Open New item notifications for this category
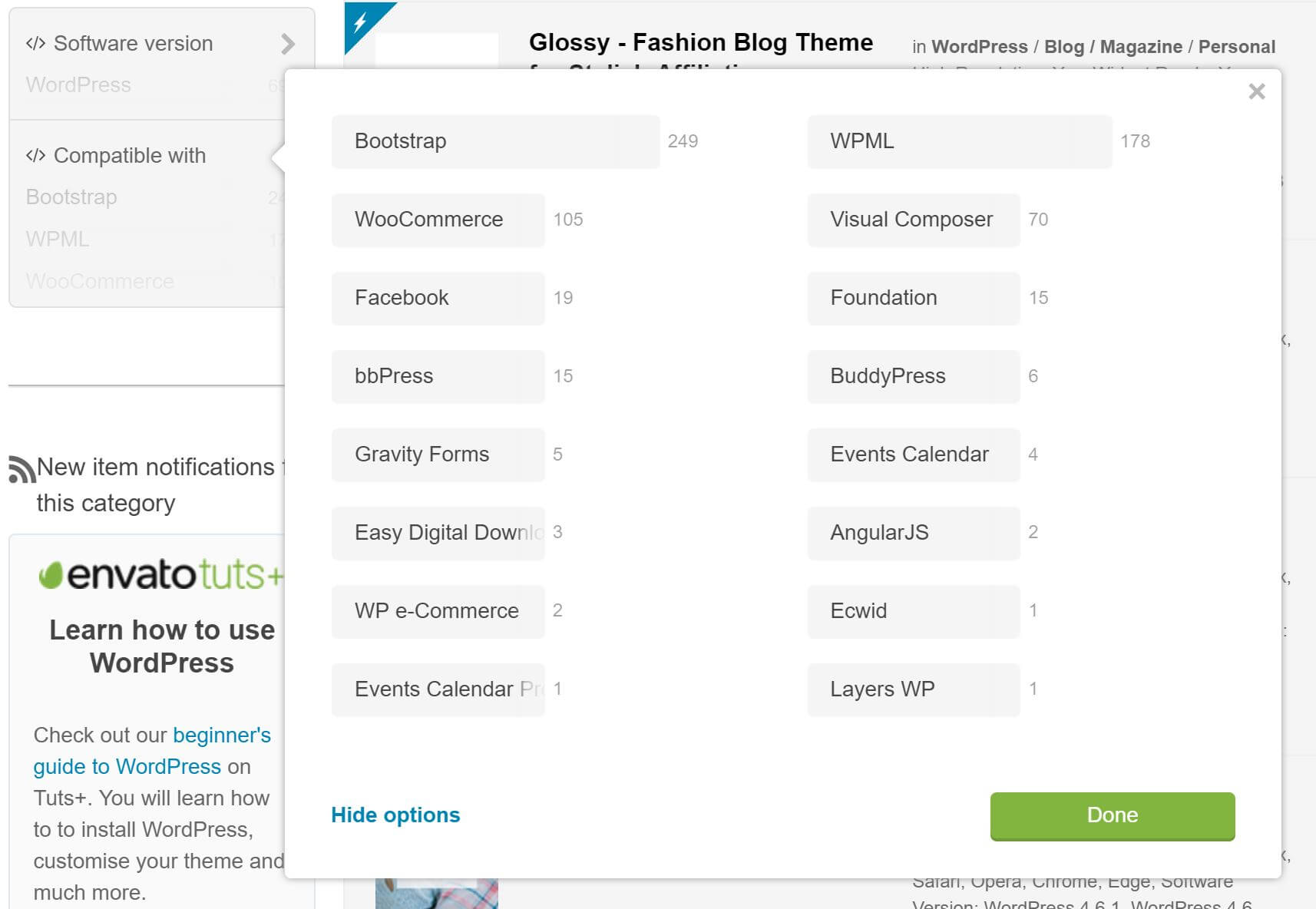 (x=160, y=485)
